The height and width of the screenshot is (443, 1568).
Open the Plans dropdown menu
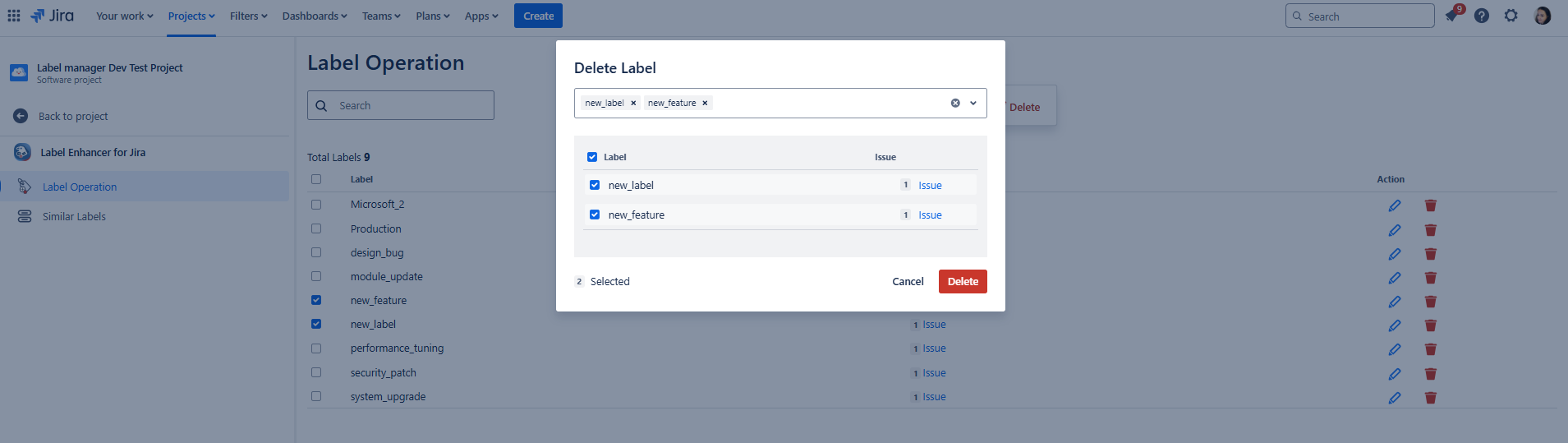coord(433,16)
